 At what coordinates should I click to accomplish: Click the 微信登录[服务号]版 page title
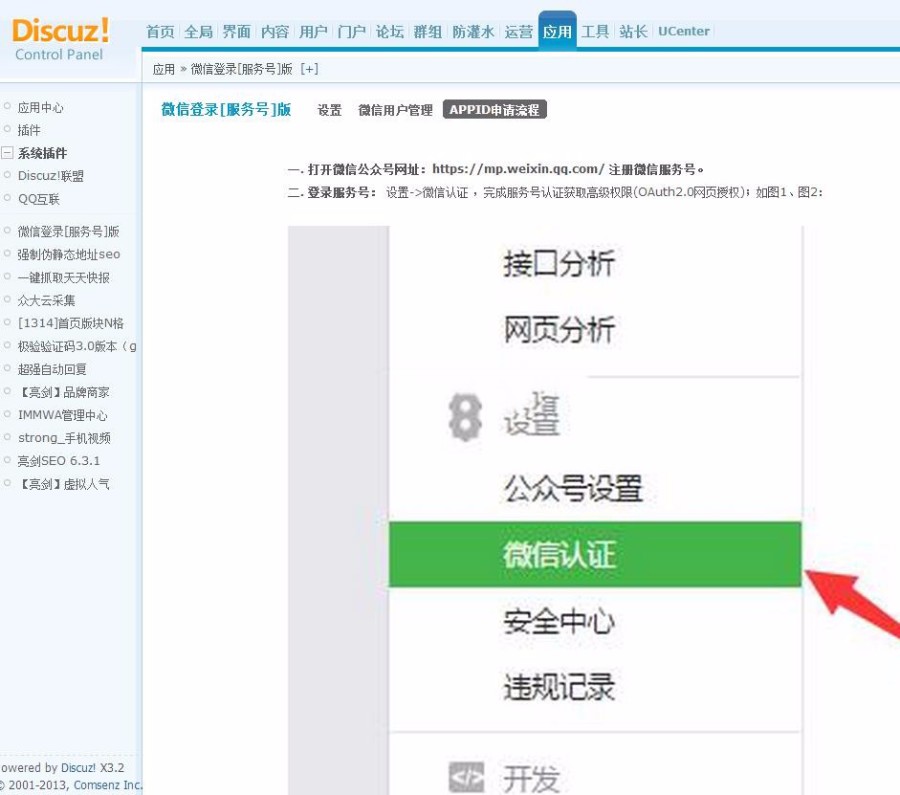point(226,110)
